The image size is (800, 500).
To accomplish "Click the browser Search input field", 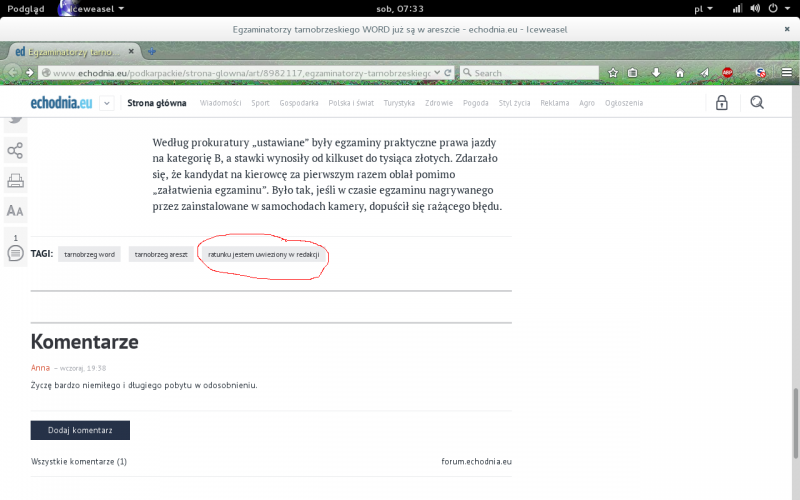I will point(533,73).
